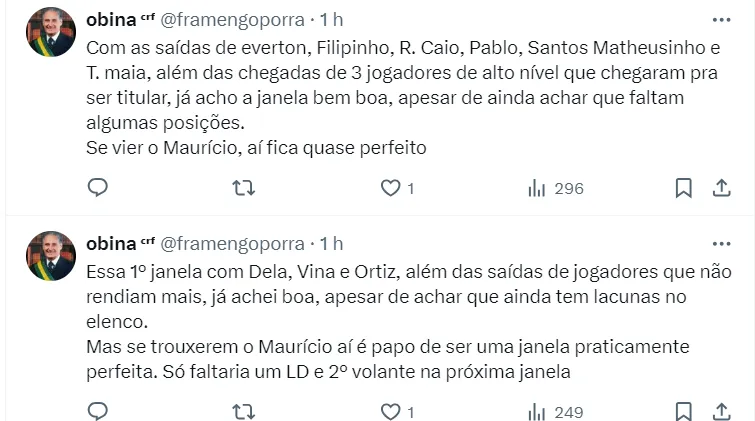Open the first tweet's 1 h timestamp
Image resolution: width=755 pixels, height=421 pixels.
331,19
